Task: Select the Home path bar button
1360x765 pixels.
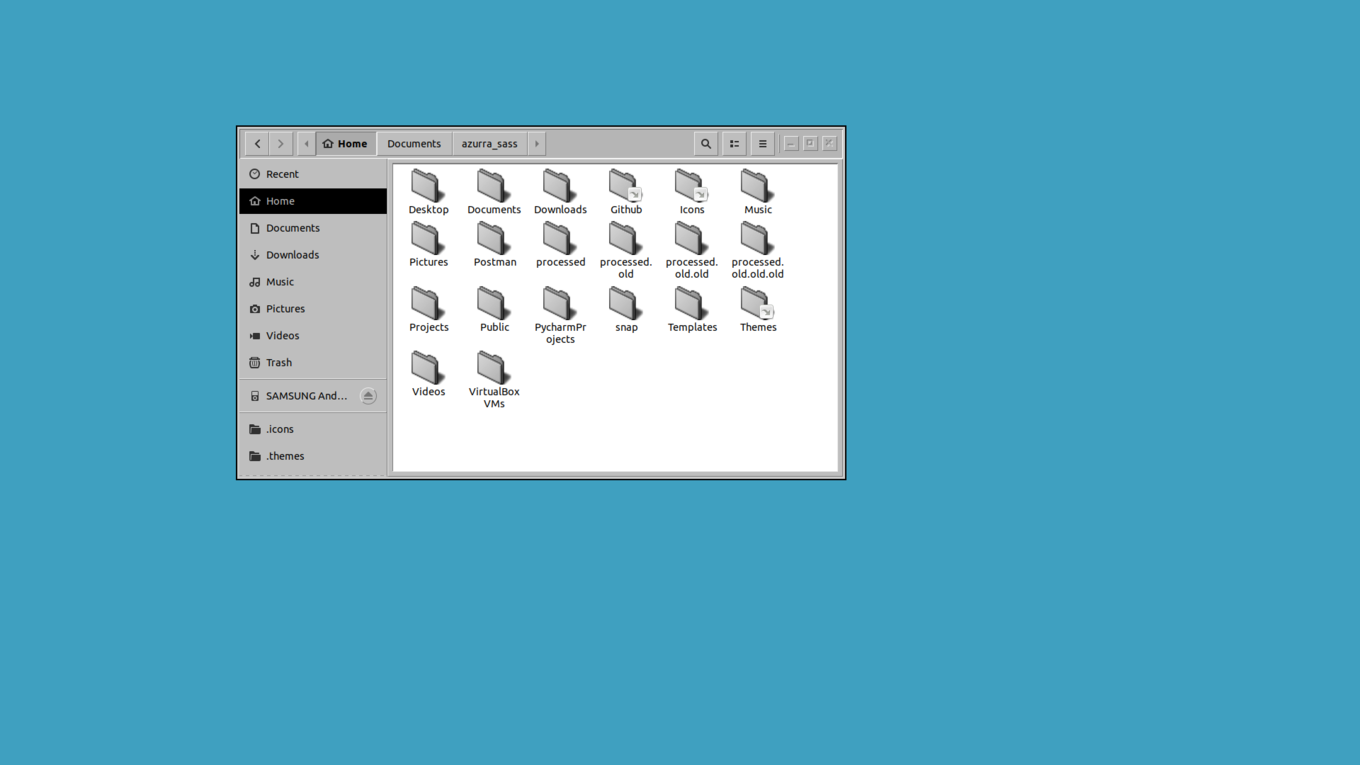Action: [346, 144]
